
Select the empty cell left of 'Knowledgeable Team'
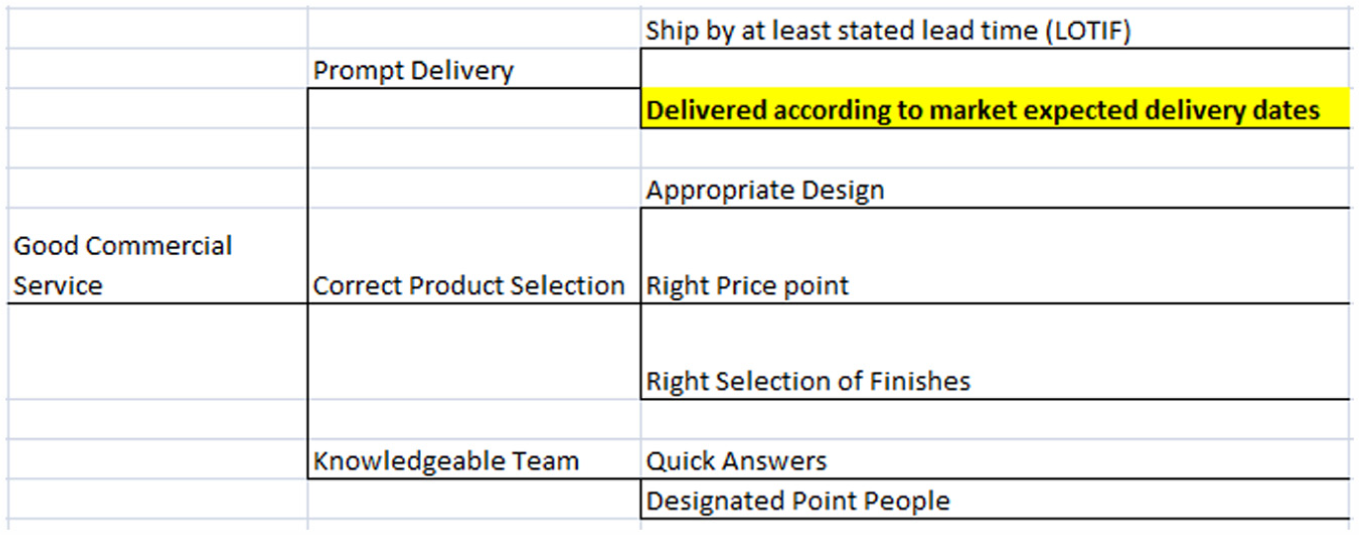[157, 459]
